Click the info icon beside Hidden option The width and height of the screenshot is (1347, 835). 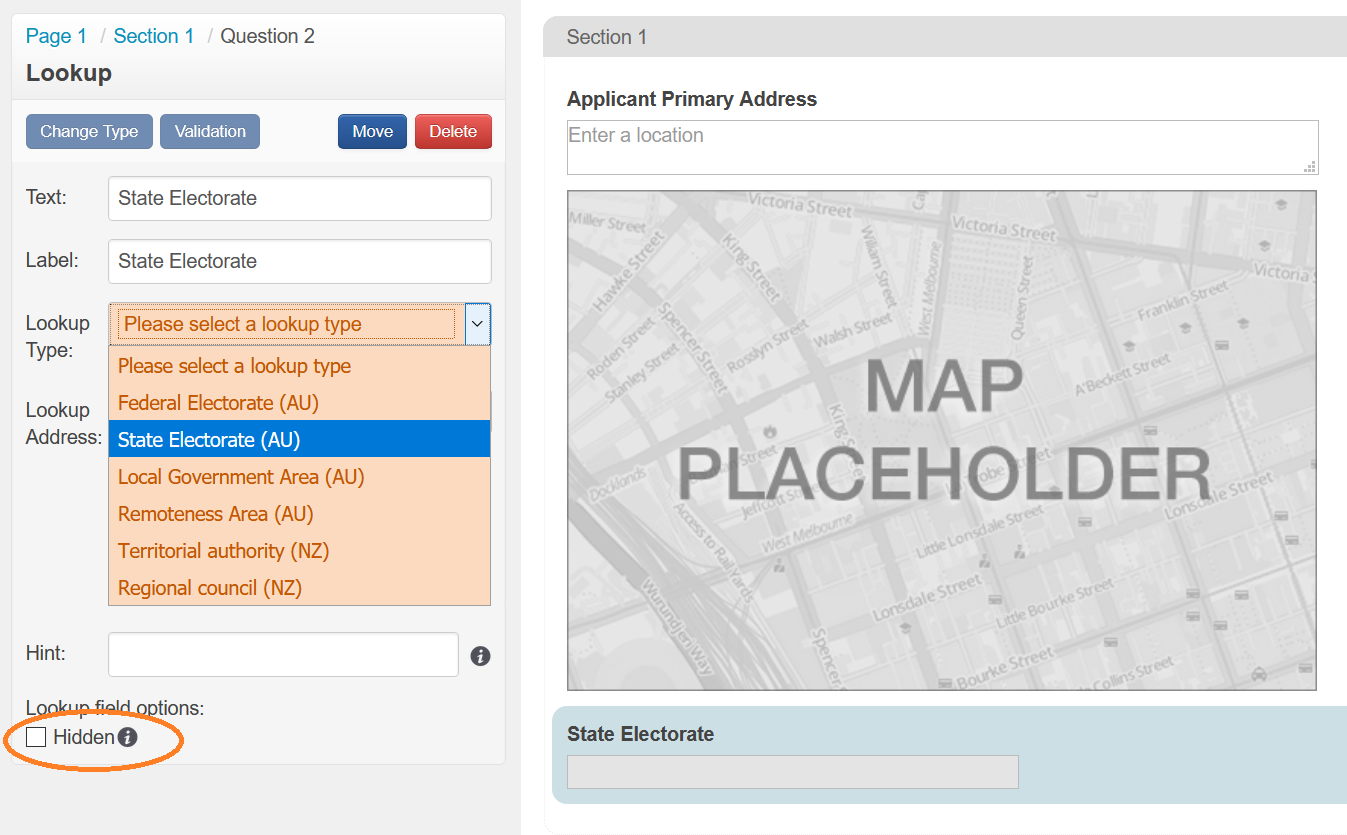[127, 738]
